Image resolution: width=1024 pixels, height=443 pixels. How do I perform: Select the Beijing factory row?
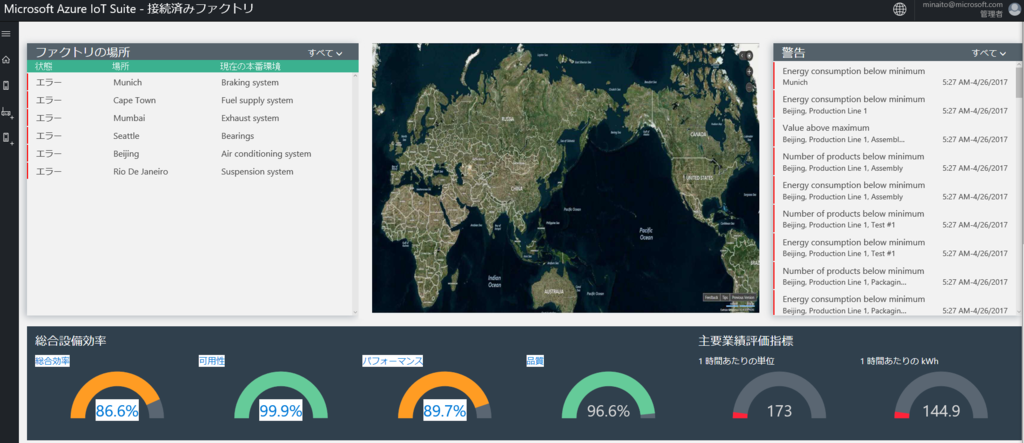(189, 154)
